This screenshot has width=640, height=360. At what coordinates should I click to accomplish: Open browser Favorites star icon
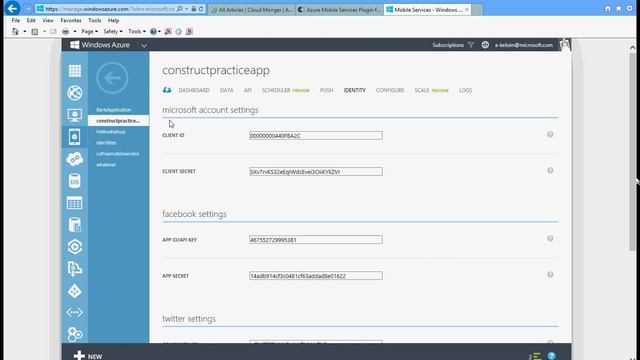(619, 9)
